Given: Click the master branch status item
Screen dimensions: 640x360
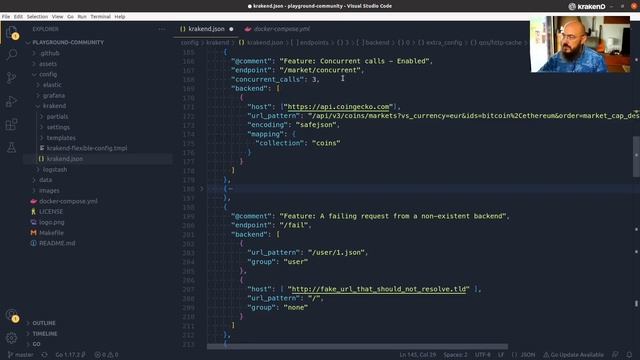Looking at the screenshot, I should pos(20,355).
